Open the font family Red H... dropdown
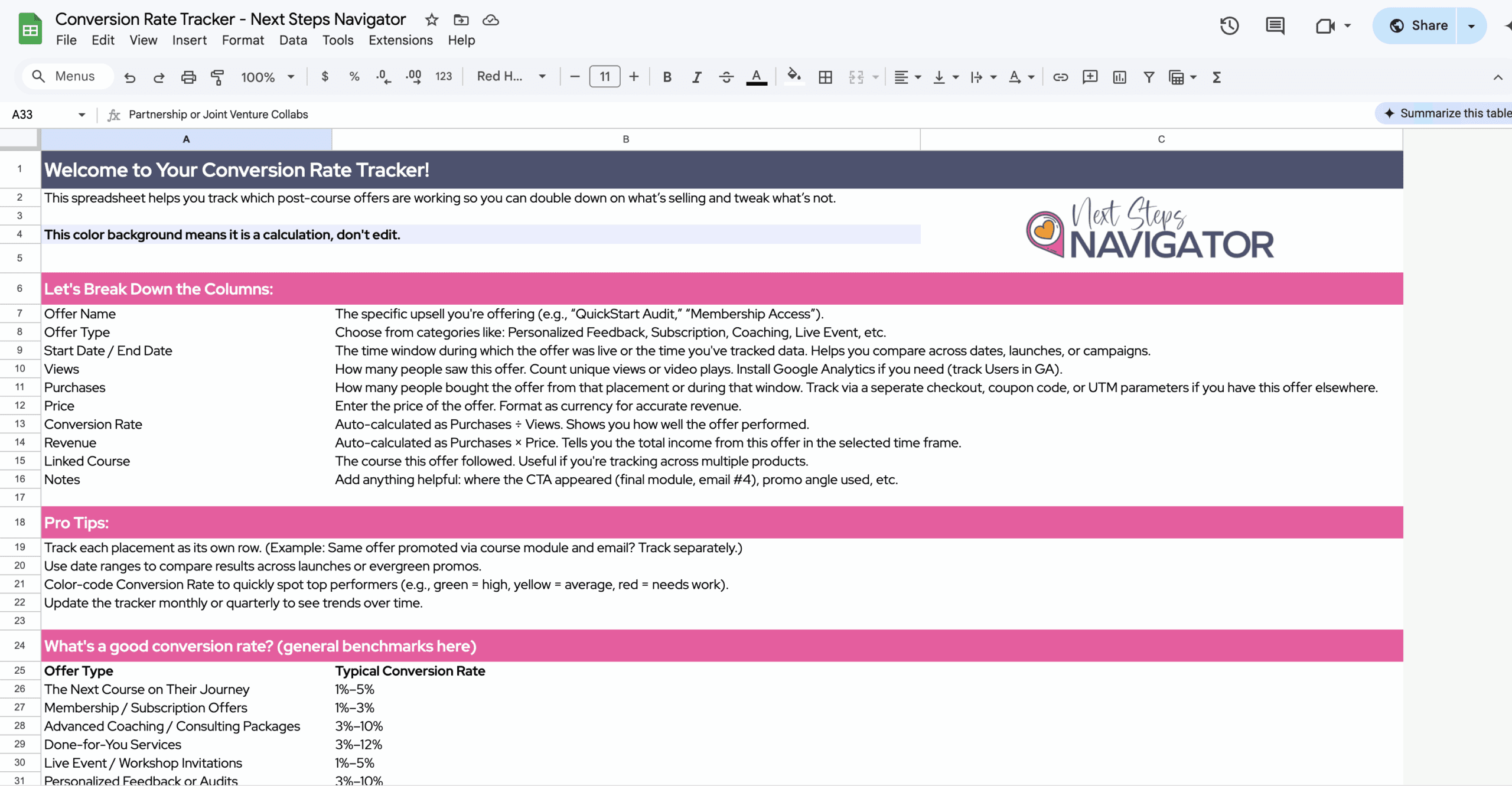The width and height of the screenshot is (1512, 786). pyautogui.click(x=511, y=77)
